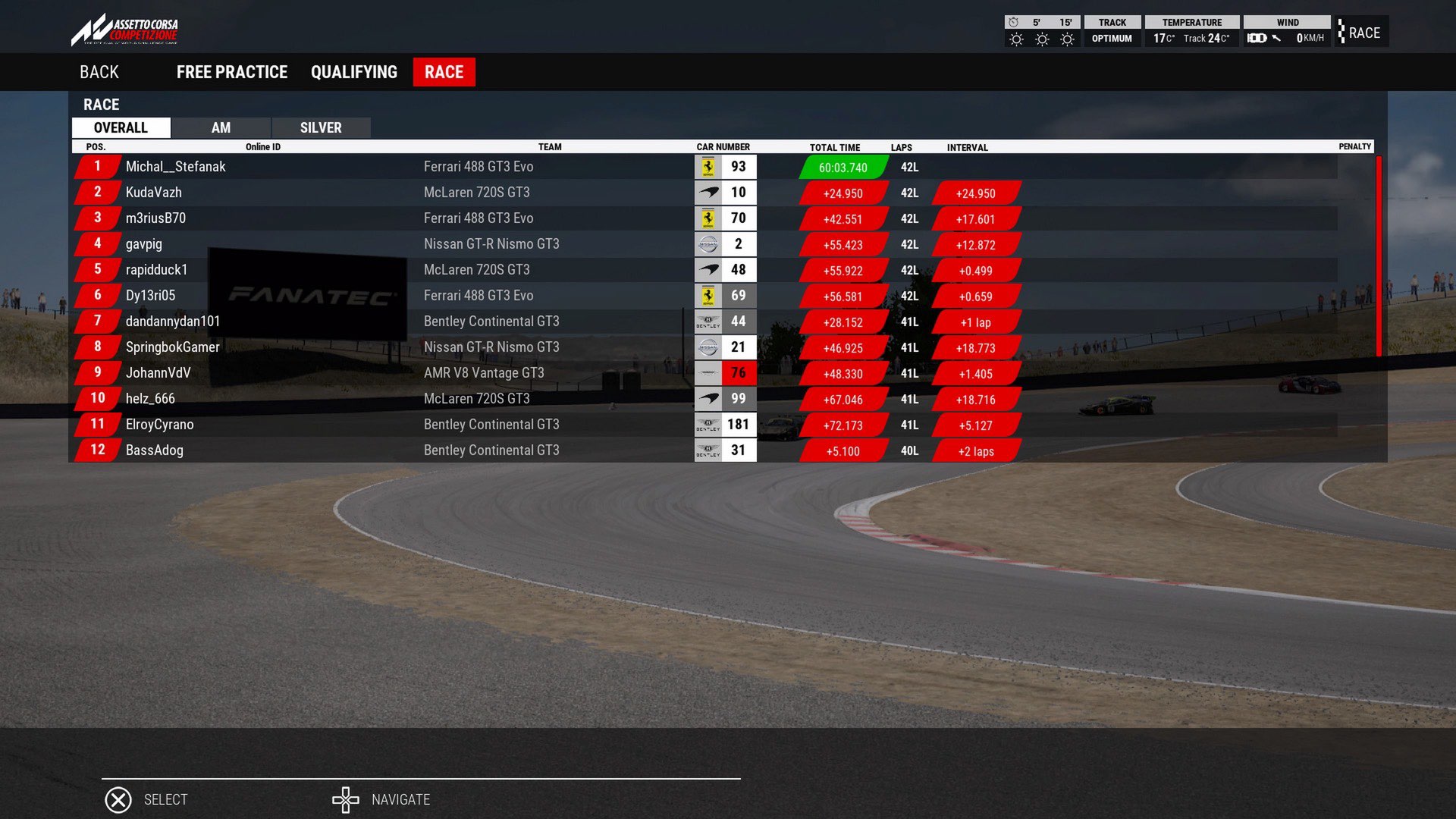This screenshot has width=1456, height=819.
Task: Click the Nissan logo for car 2
Action: tap(708, 244)
